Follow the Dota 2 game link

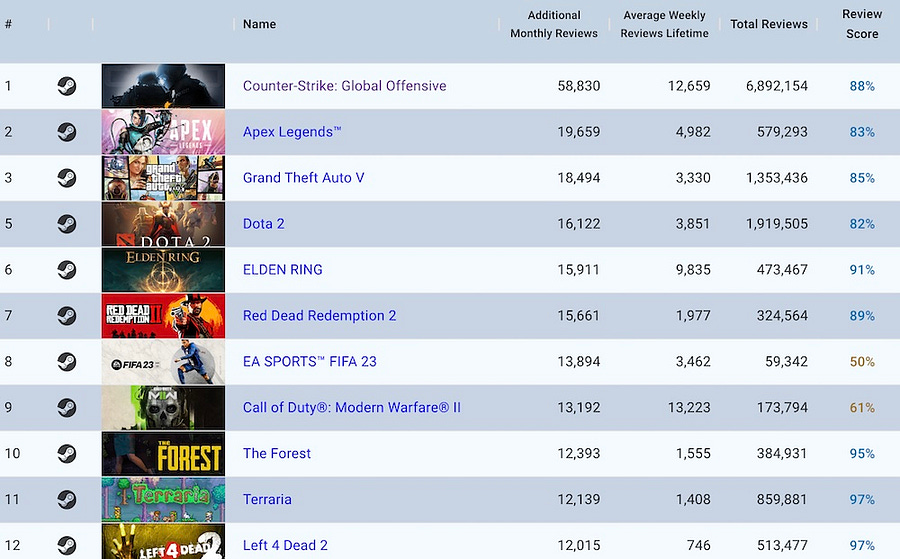263,224
